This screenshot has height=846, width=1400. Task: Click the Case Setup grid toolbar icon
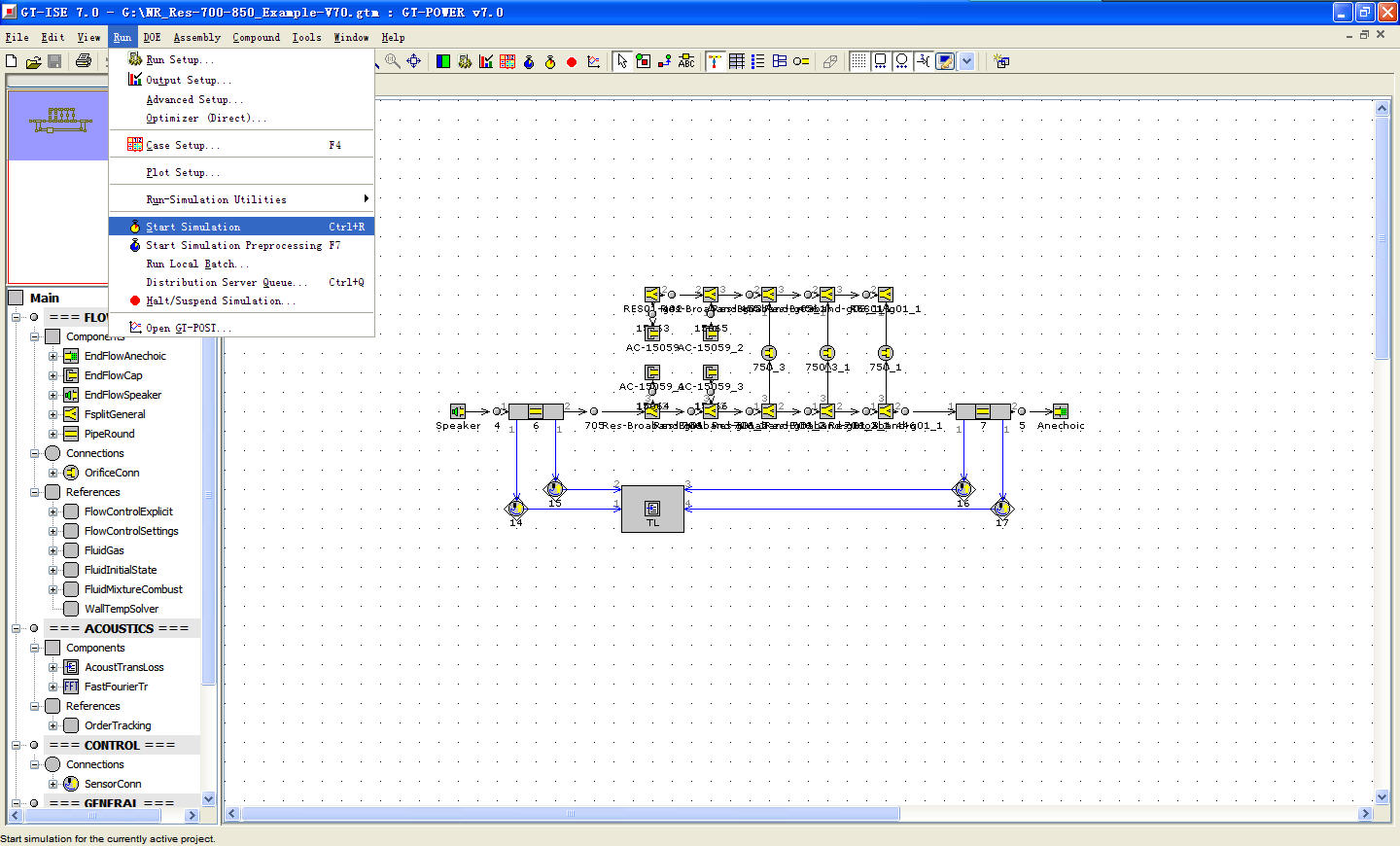click(x=507, y=61)
